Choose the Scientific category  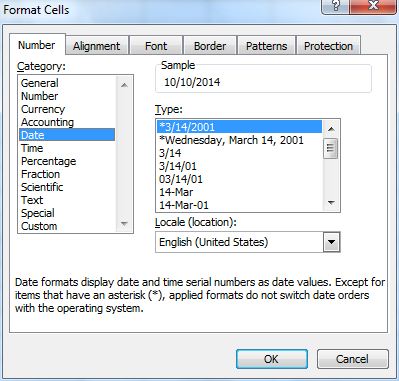tap(67, 187)
